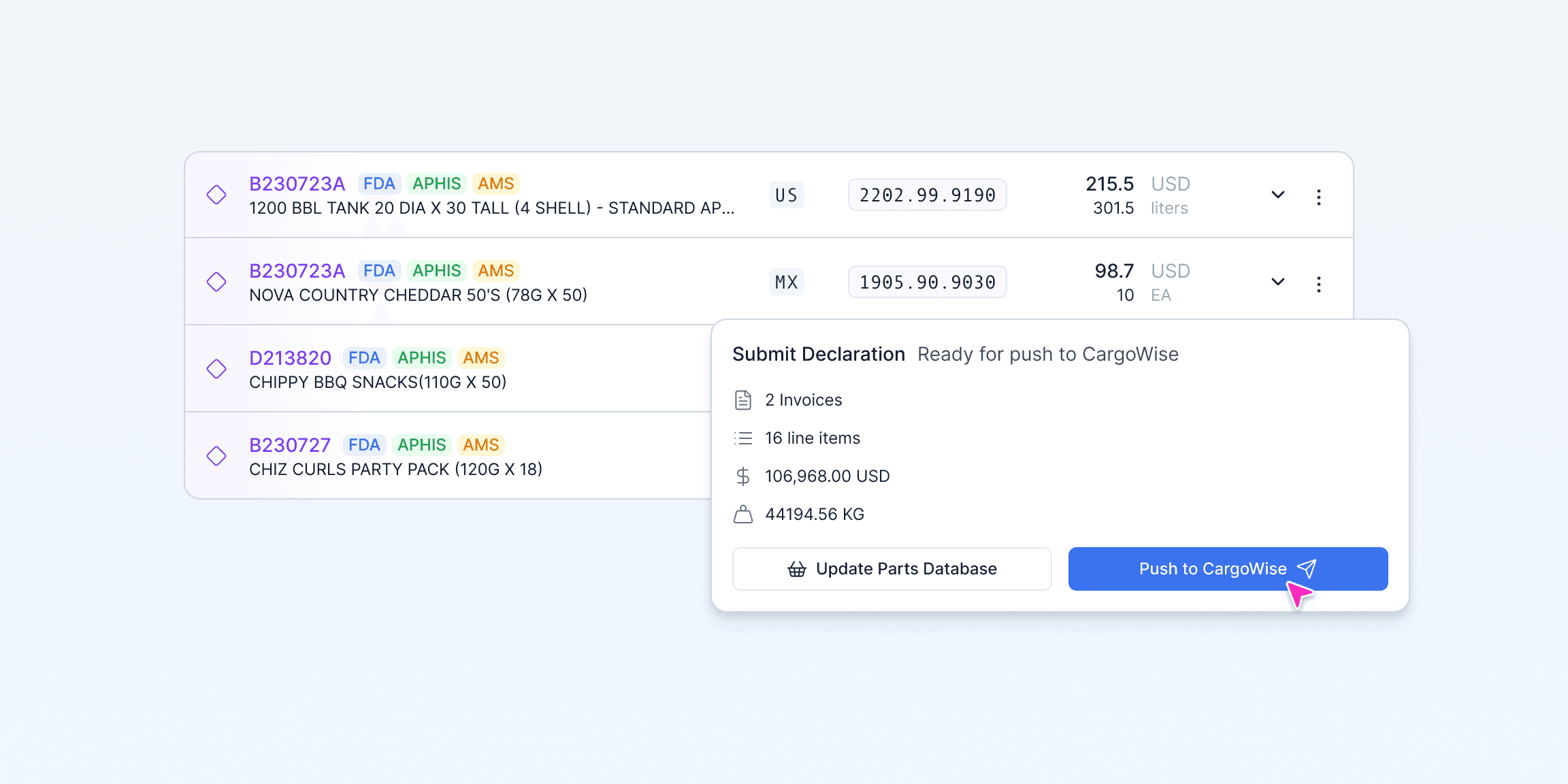This screenshot has height=784, width=1568.
Task: Click the line items list icon
Action: [743, 438]
